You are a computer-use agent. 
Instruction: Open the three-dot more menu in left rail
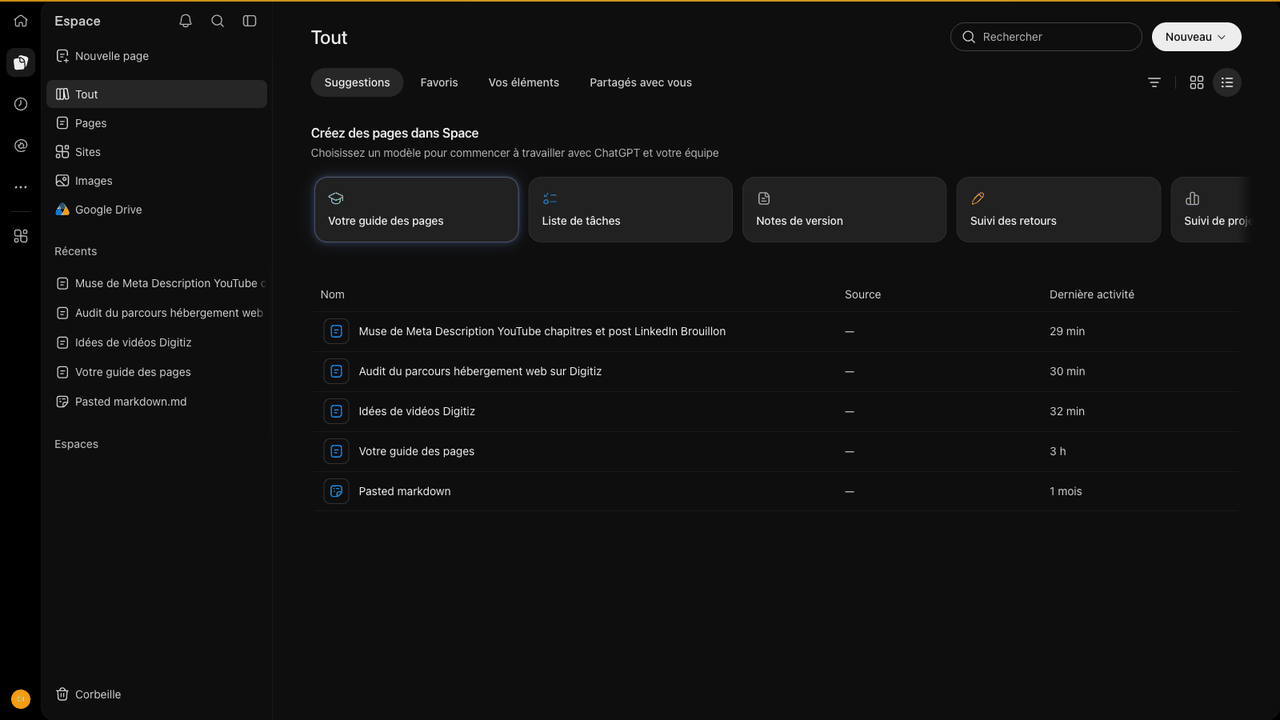pyautogui.click(x=20, y=187)
